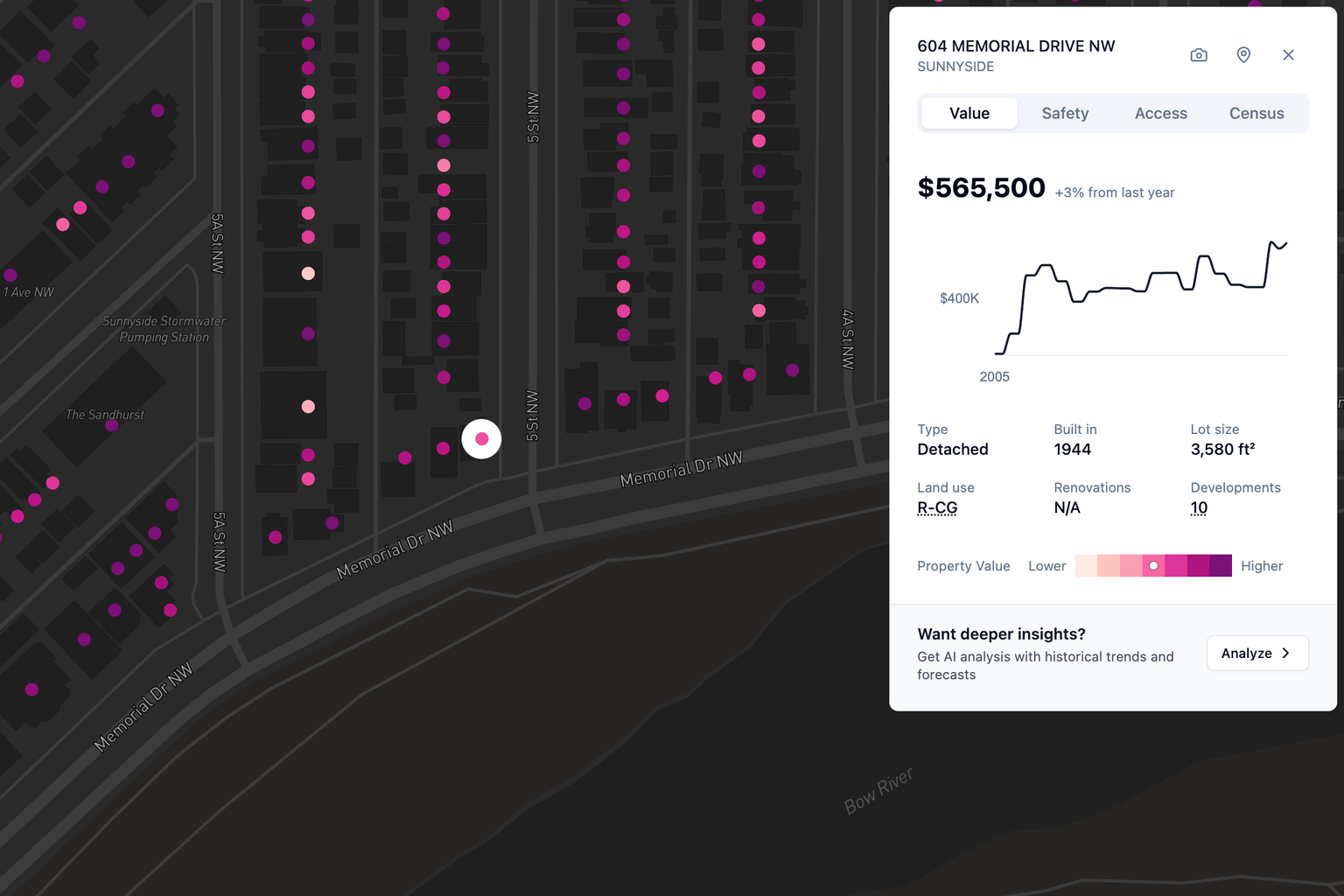Screen dimensions: 1344x896
Task: Switch to the Census tab
Action: pos(1256,114)
